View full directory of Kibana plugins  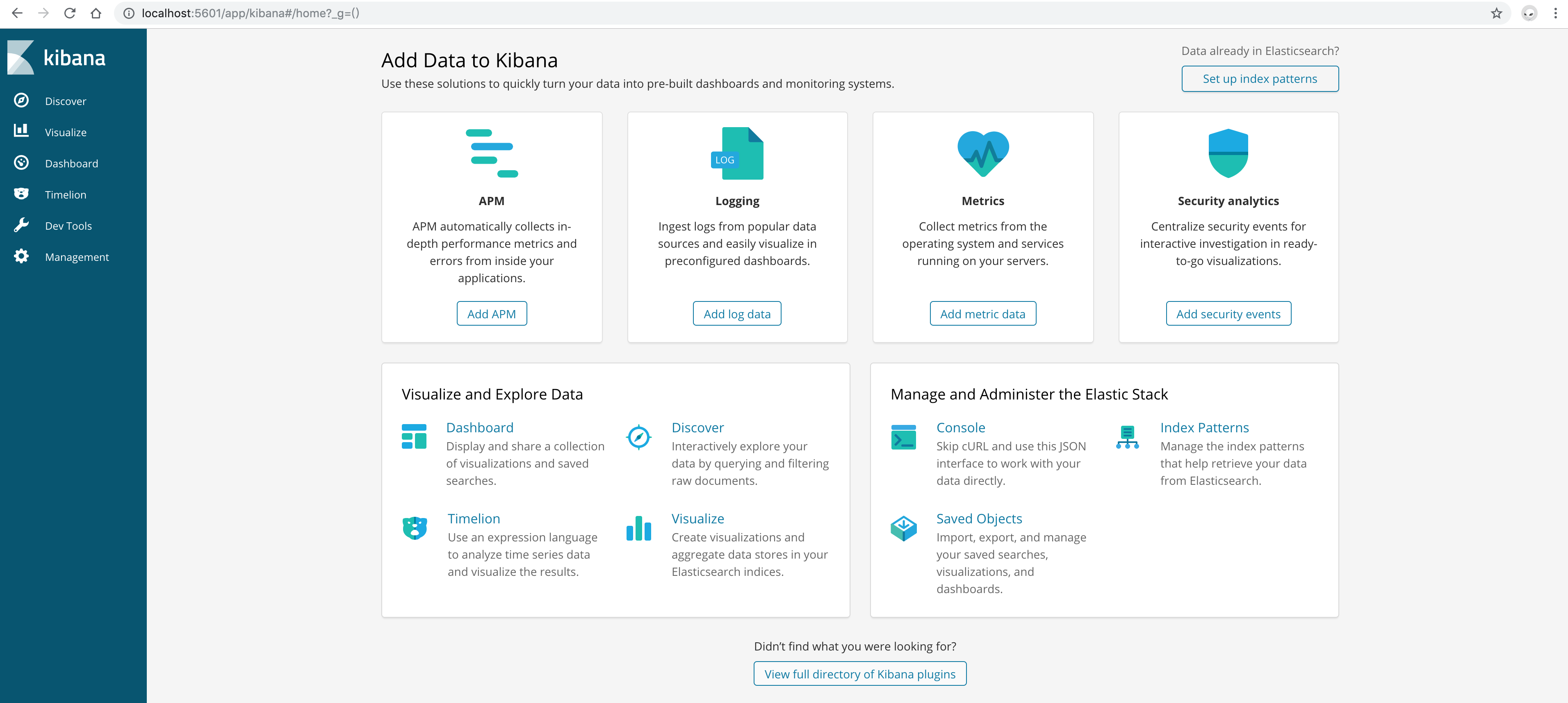point(859,674)
